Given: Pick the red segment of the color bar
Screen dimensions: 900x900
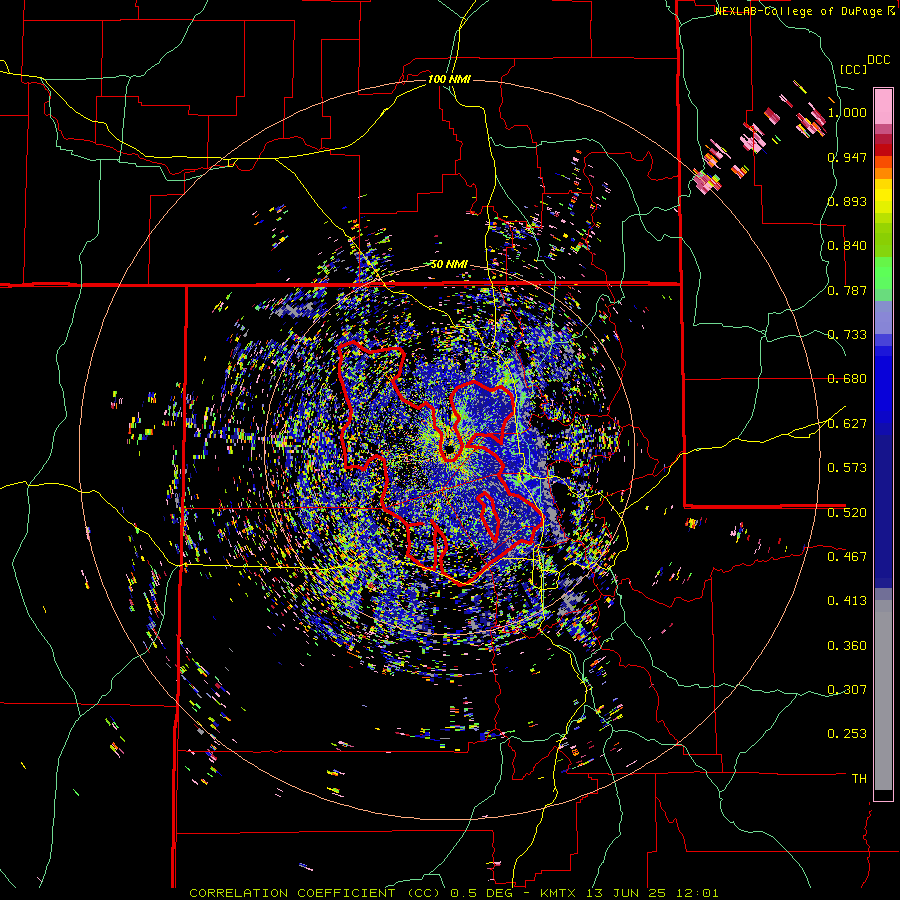Looking at the screenshot, I should pos(883,150).
